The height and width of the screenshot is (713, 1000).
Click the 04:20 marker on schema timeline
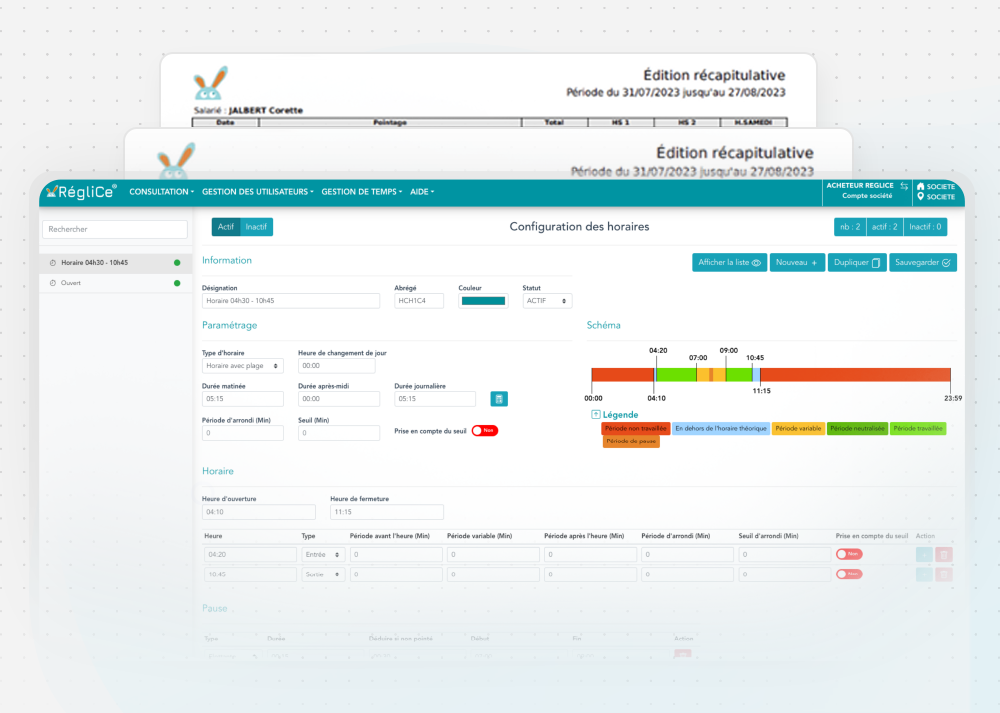(x=658, y=351)
